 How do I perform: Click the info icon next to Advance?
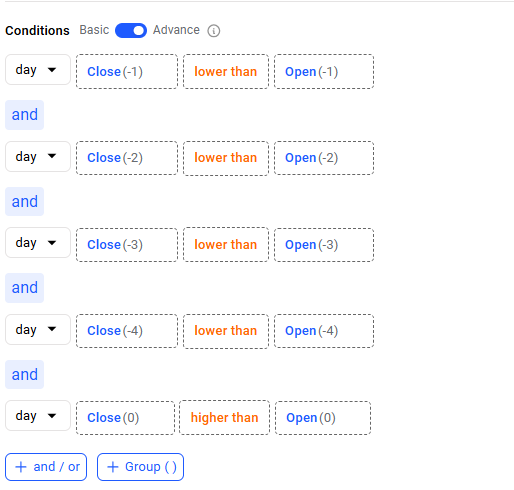click(x=214, y=31)
